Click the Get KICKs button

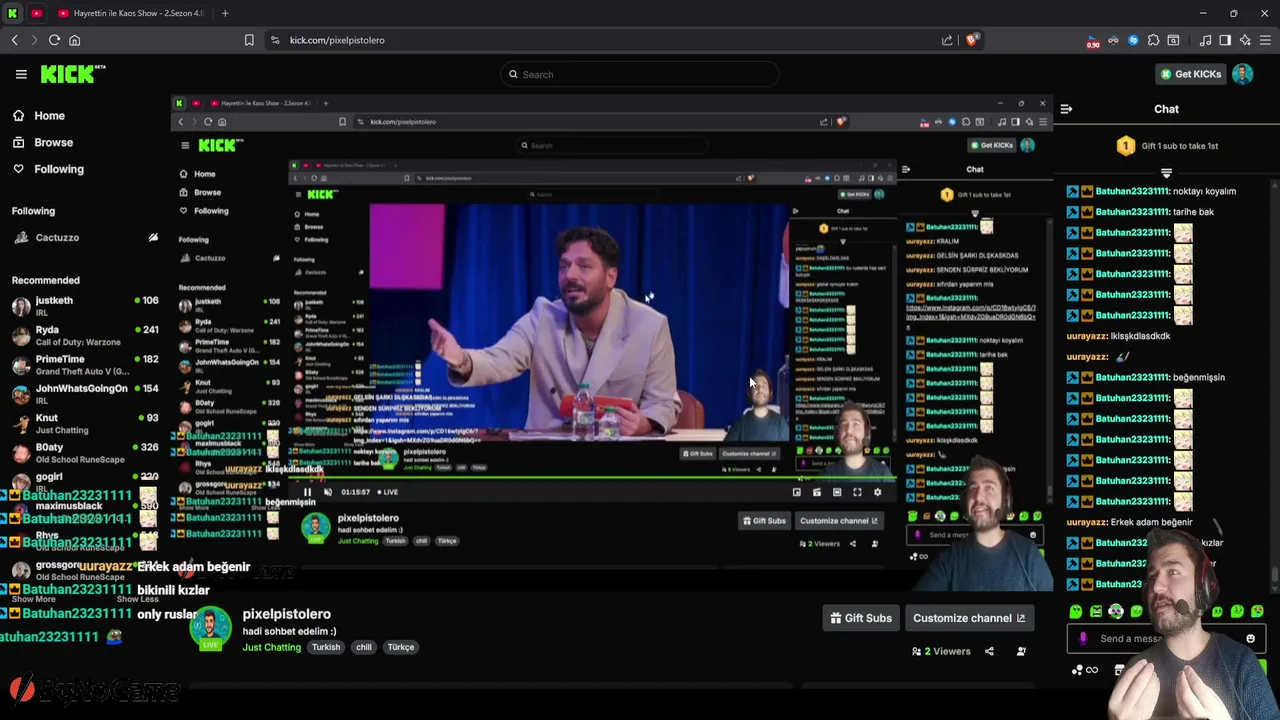point(1189,74)
